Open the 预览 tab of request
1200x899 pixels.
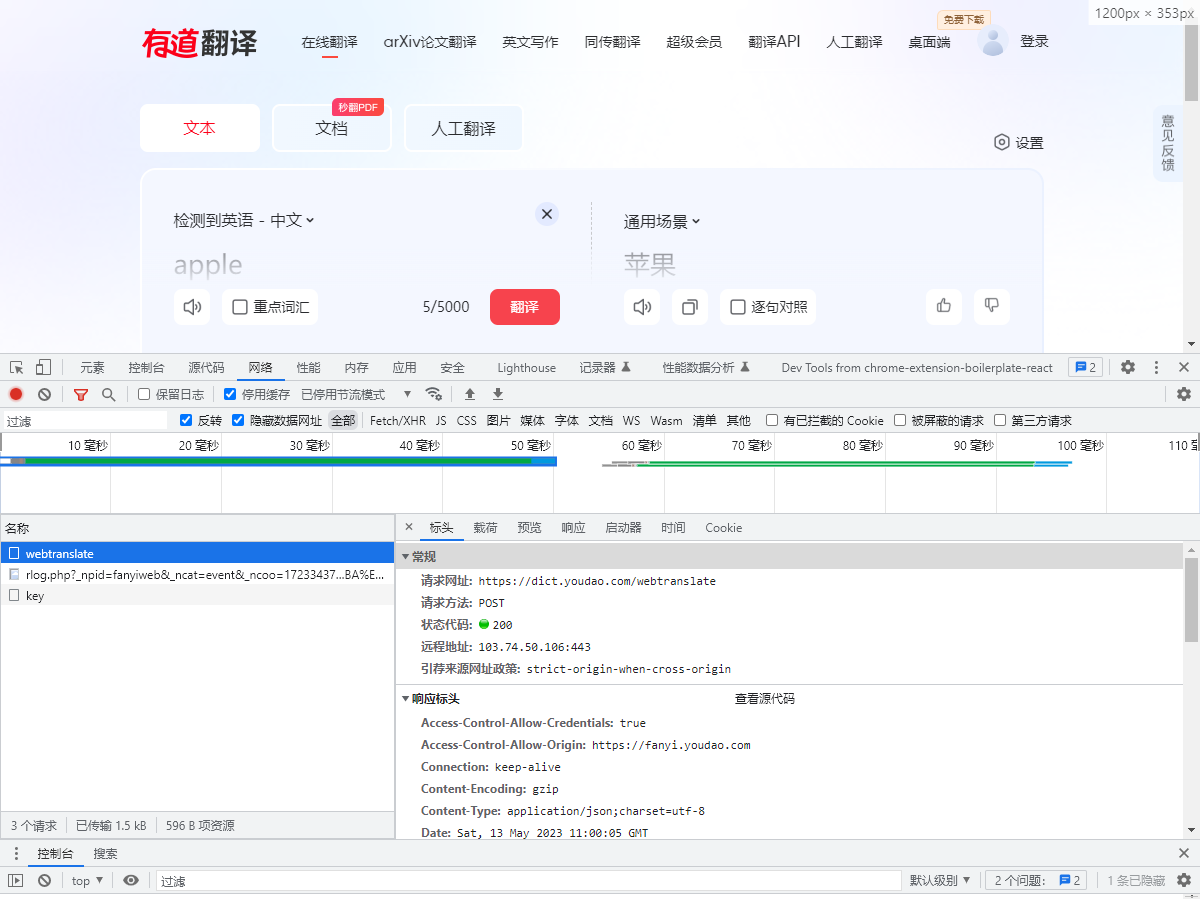pyautogui.click(x=529, y=527)
